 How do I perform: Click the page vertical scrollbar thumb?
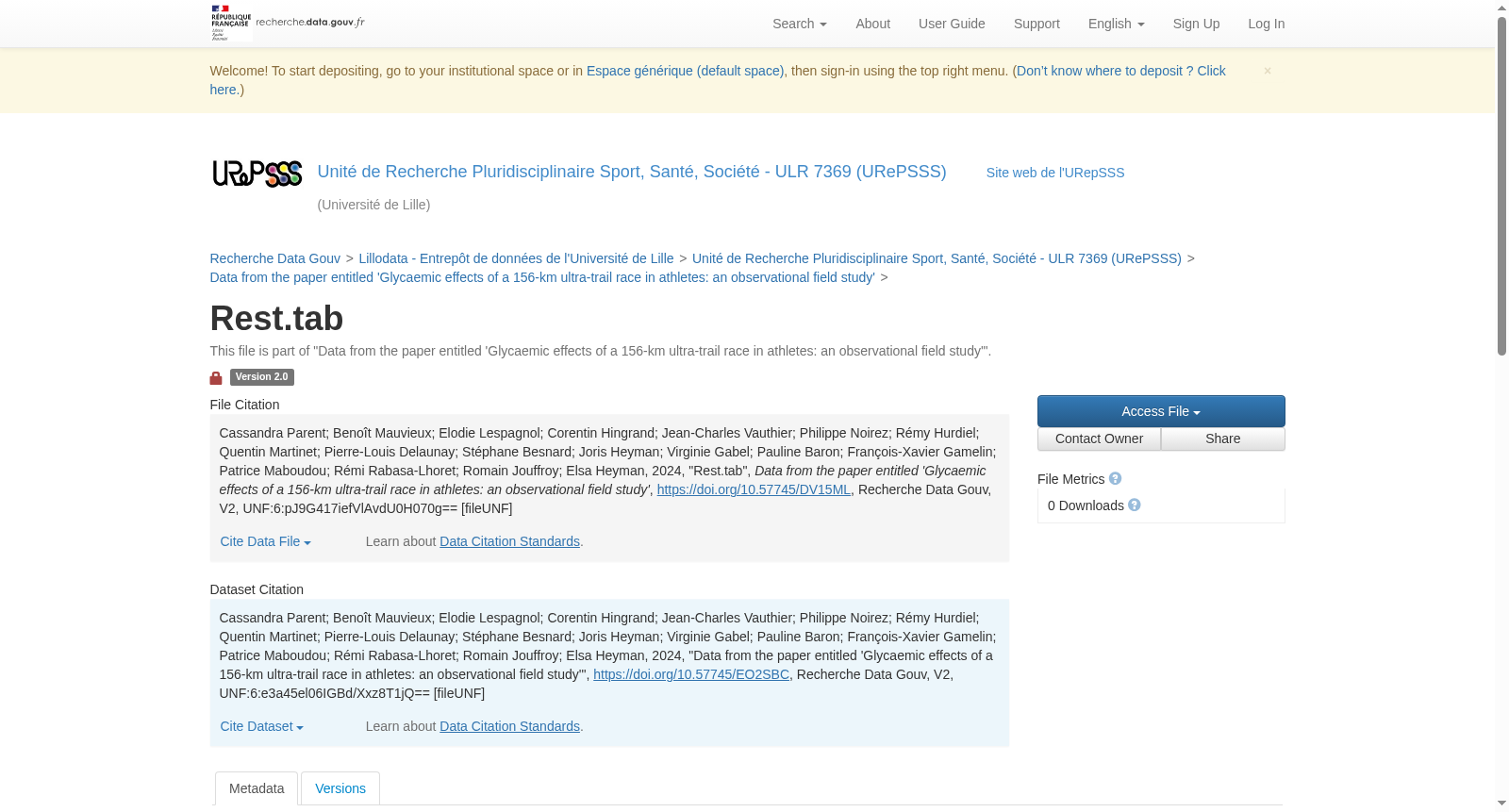click(1501, 187)
